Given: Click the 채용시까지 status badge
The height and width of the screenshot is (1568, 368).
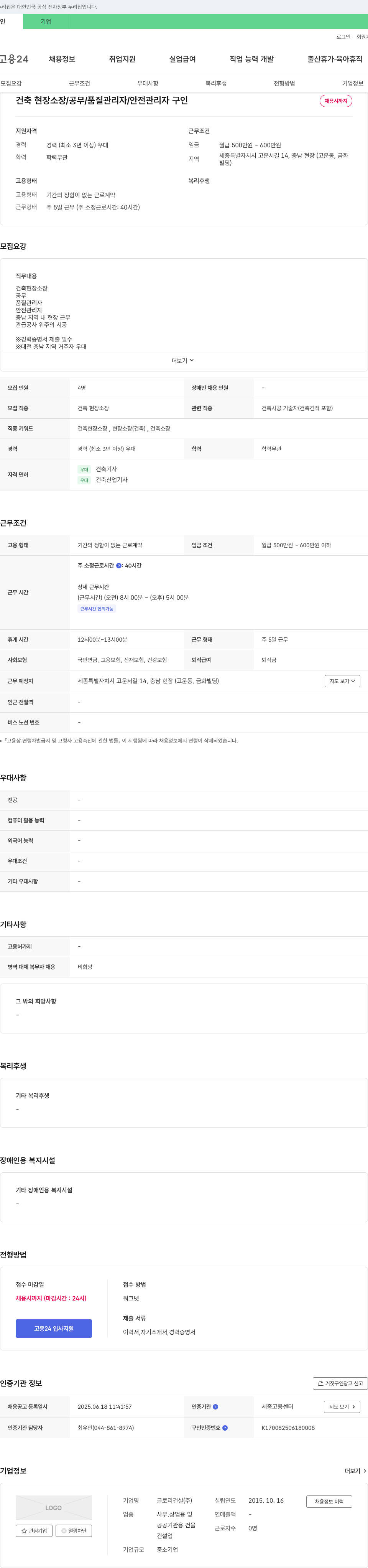Looking at the screenshot, I should tap(336, 101).
